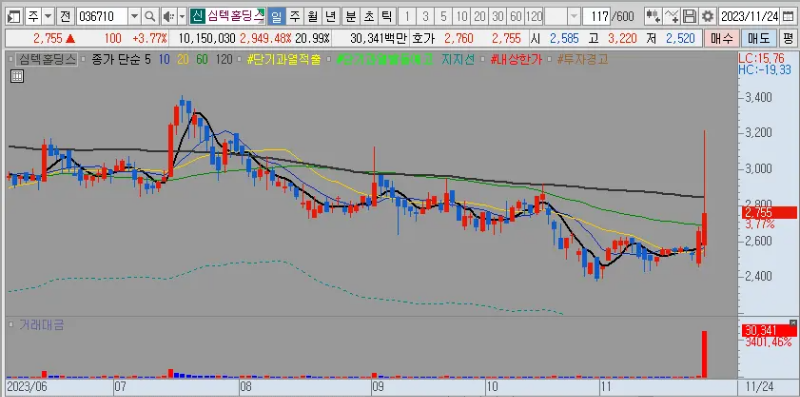Image resolution: width=800 pixels, height=397 pixels.
Task: Click the data grid icon under legend
Action: coord(17,77)
